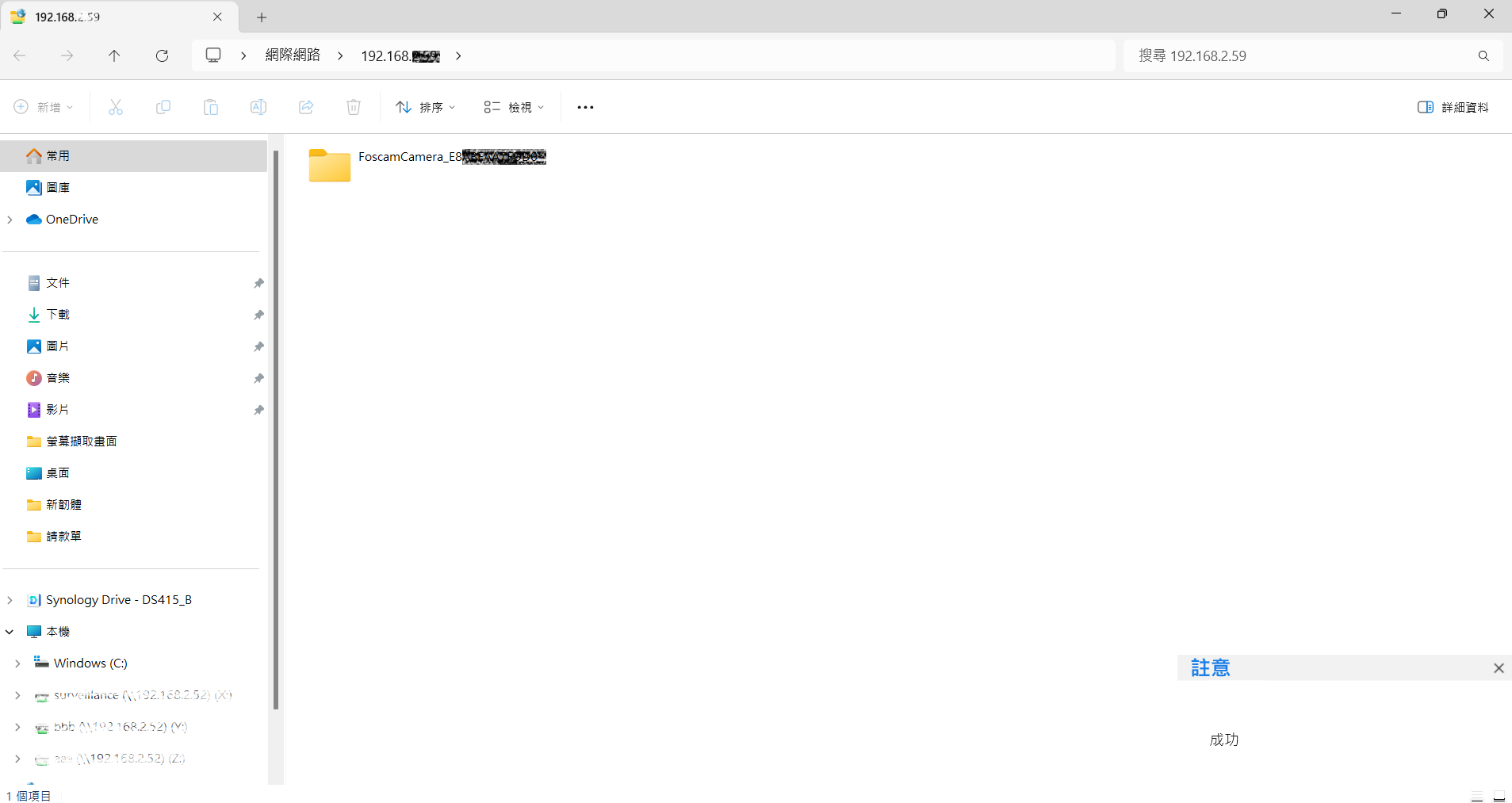Click the Paste clipboard icon
Image resolution: width=1512 pixels, height=803 pixels.
point(211,107)
